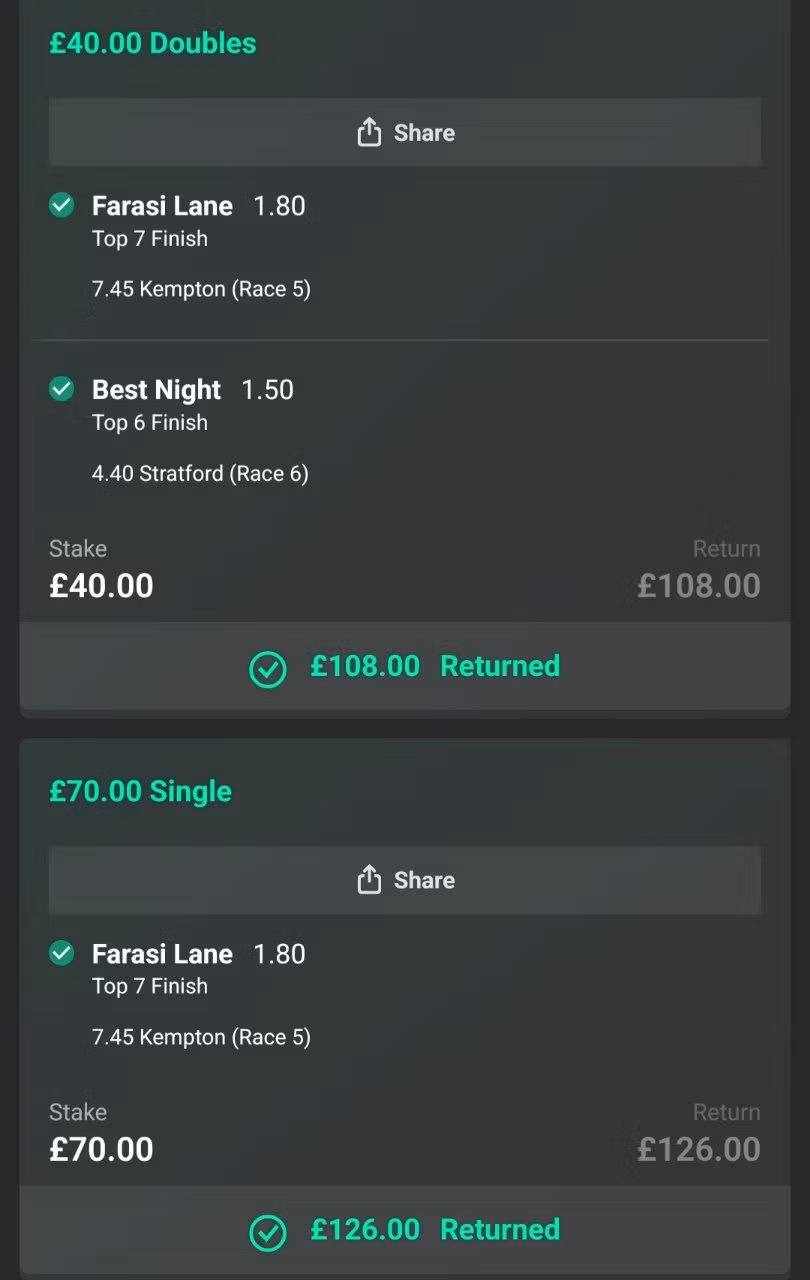This screenshot has height=1280, width=810.
Task: Open the £70.00 Single bet heading
Action: [140, 791]
